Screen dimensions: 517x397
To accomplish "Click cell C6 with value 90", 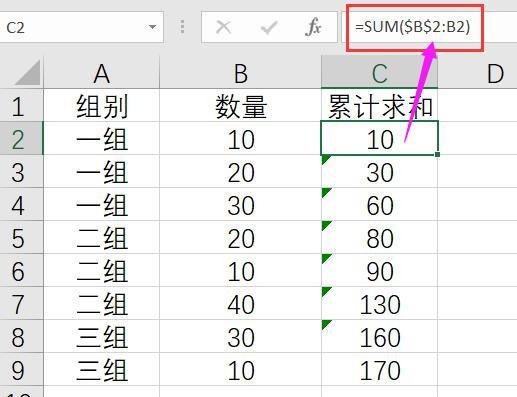I will tap(379, 270).
